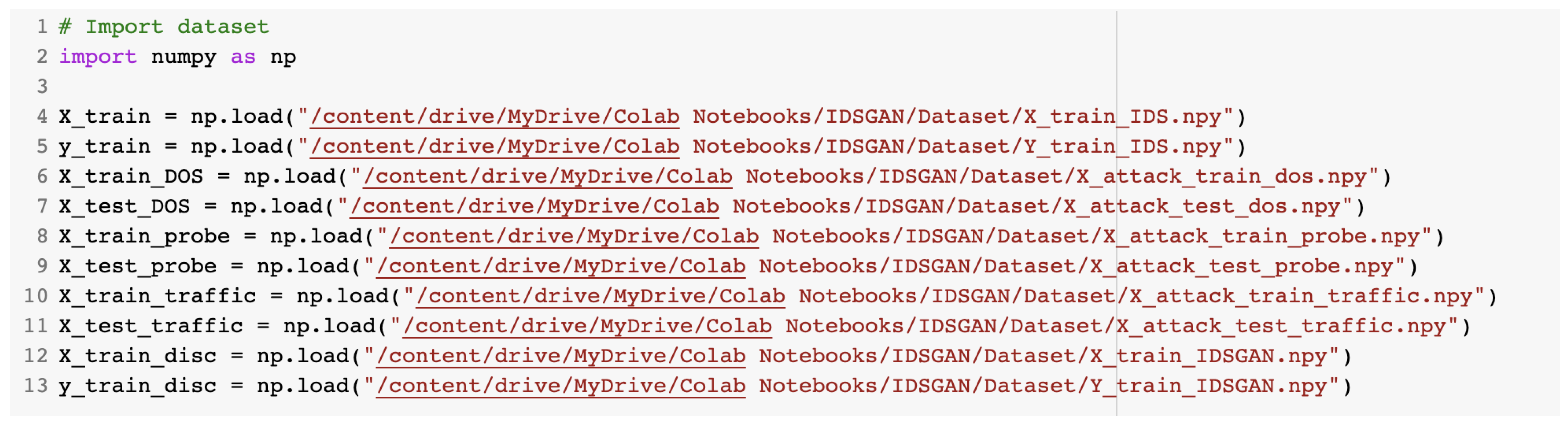Click the underlined path in the X_test_DOS line
1568x424 pixels.
(x=534, y=206)
